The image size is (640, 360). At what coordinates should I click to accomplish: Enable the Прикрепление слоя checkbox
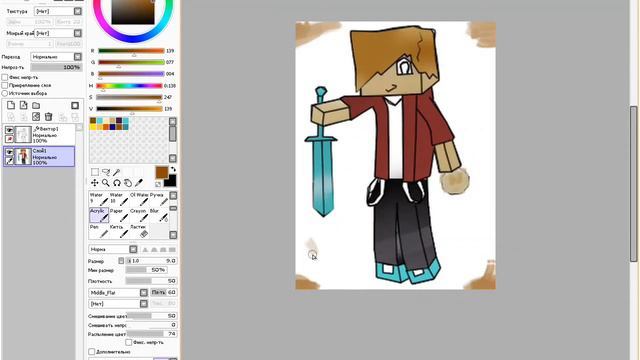5,85
